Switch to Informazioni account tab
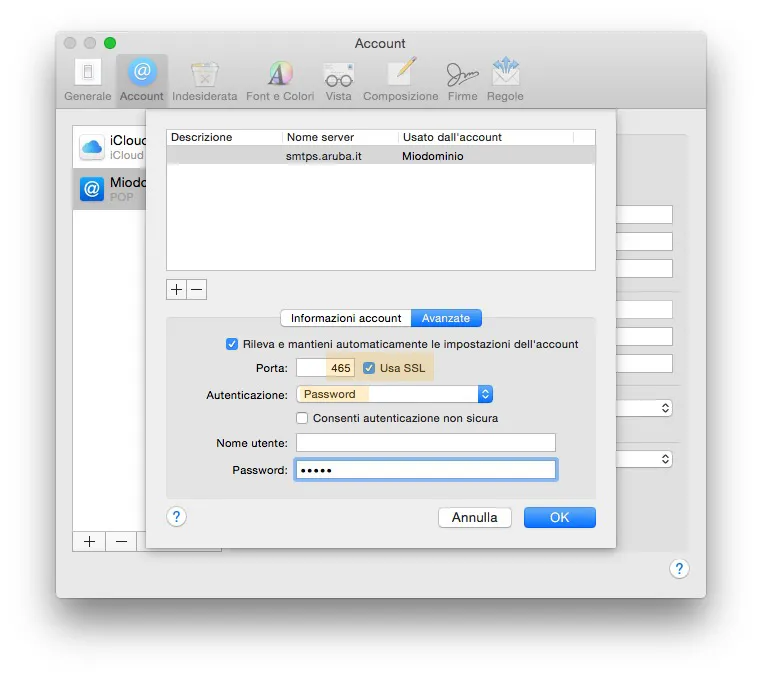This screenshot has width=762, height=678. click(346, 318)
